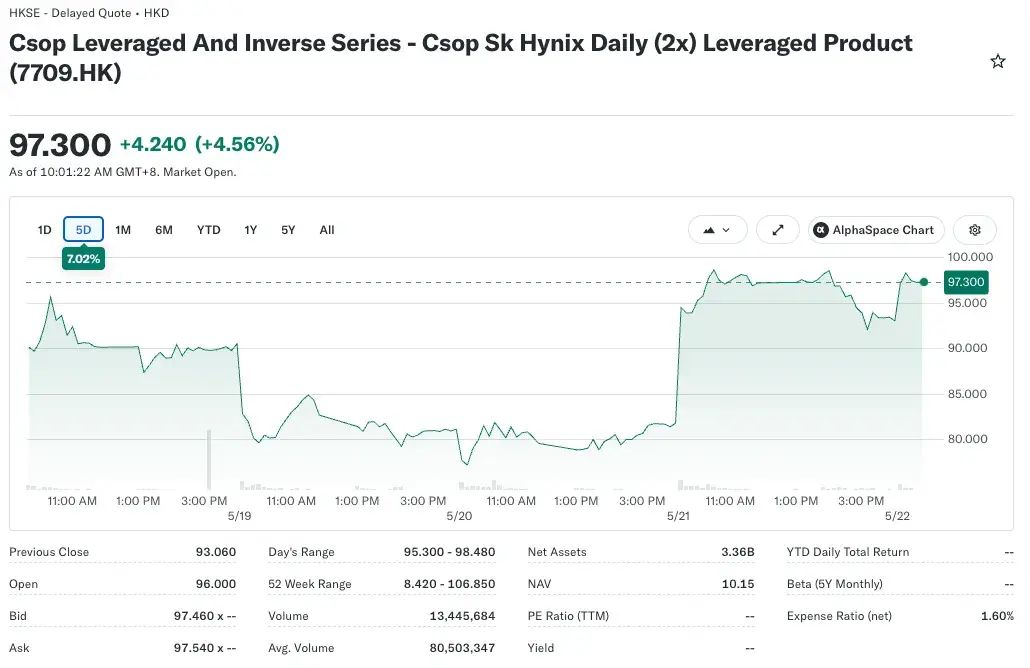The height and width of the screenshot is (668, 1030).
Task: Click the 97.300 current price marker on chart
Action: click(966, 282)
